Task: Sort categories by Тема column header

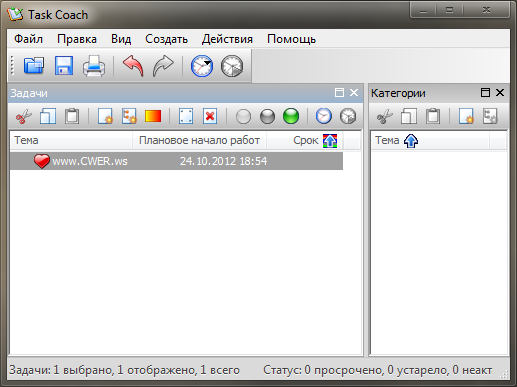Action: [430, 140]
